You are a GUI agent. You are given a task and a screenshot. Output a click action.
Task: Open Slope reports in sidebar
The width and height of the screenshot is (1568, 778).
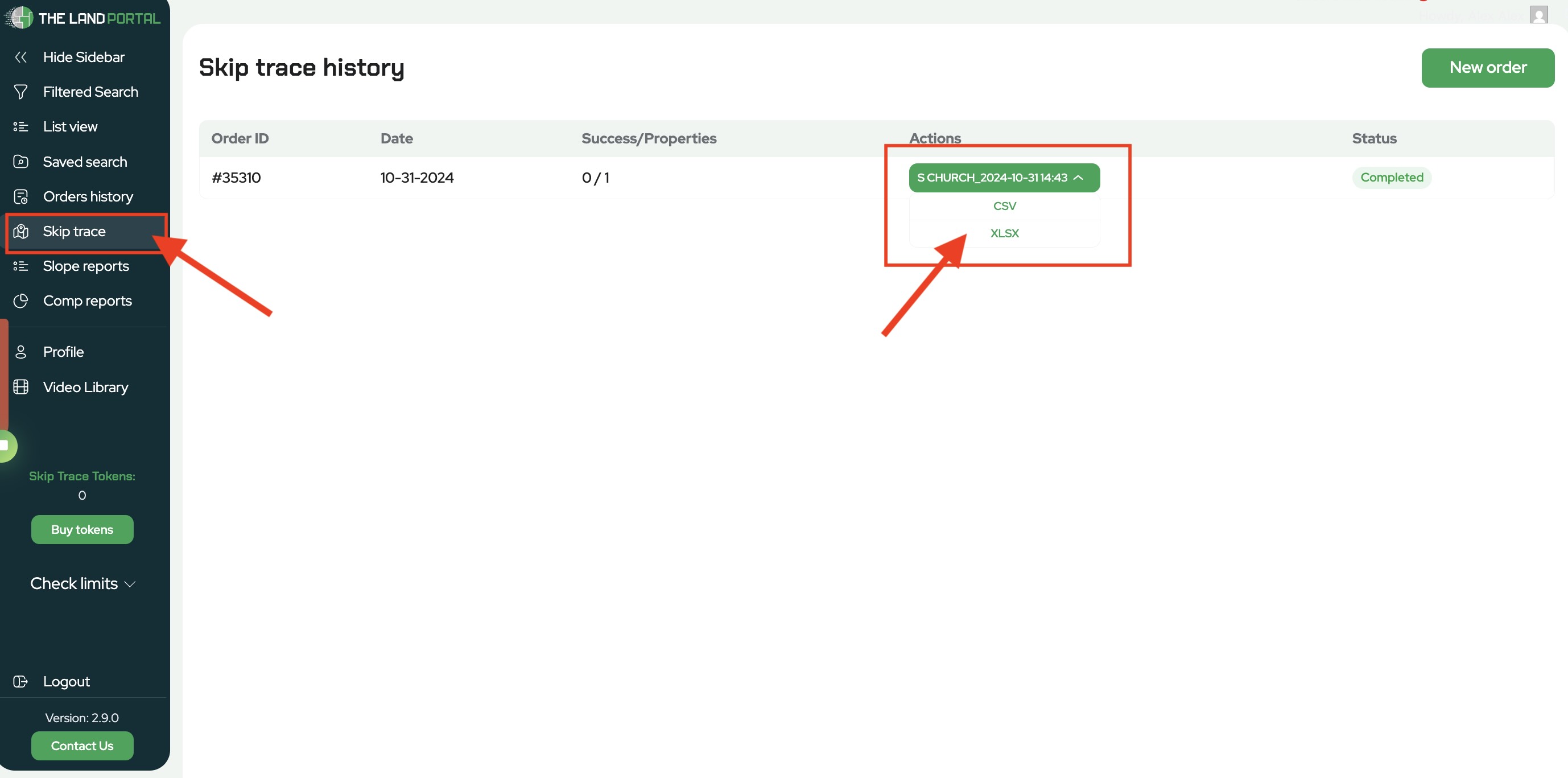[85, 266]
